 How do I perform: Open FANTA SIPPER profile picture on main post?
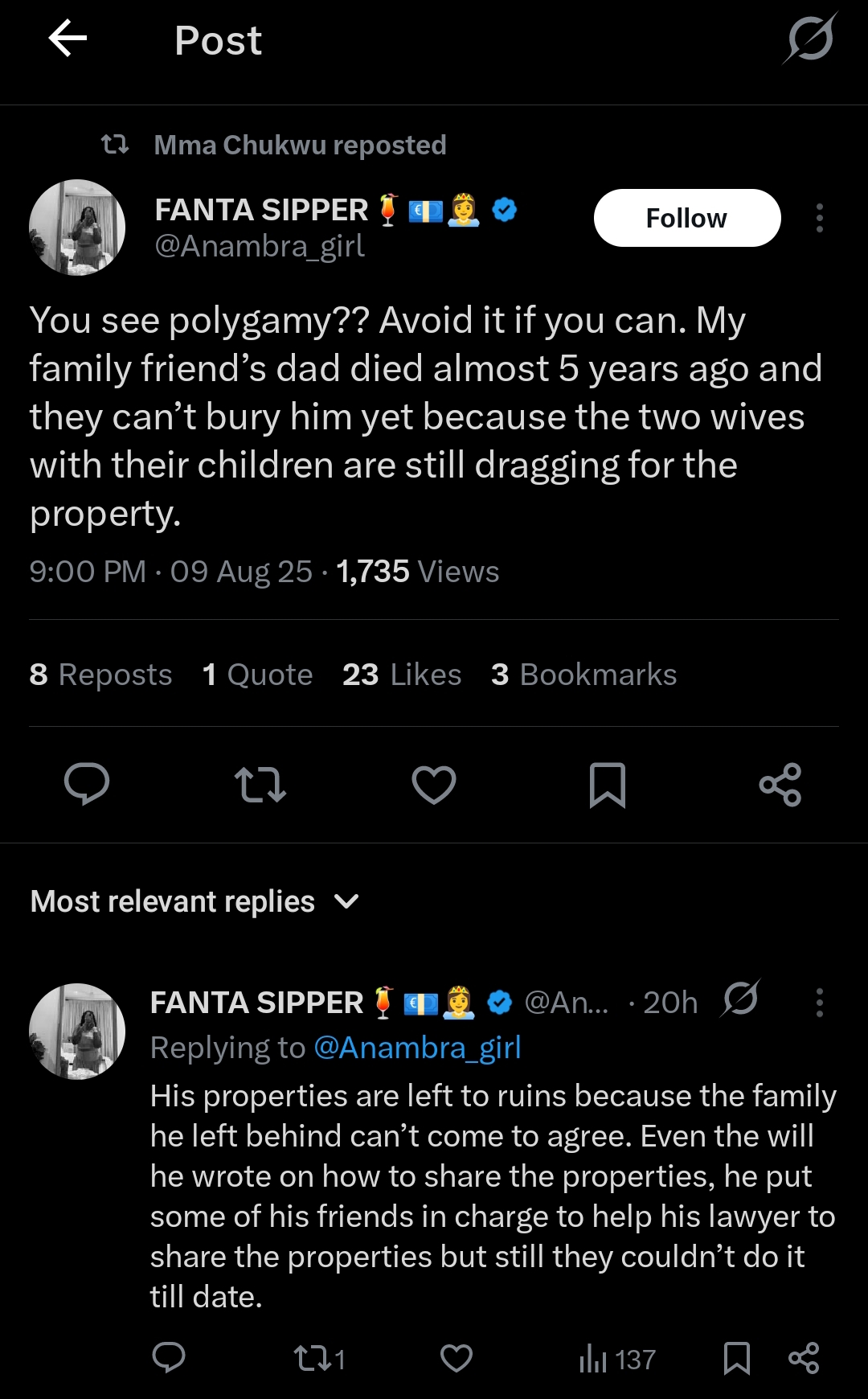[x=77, y=228]
